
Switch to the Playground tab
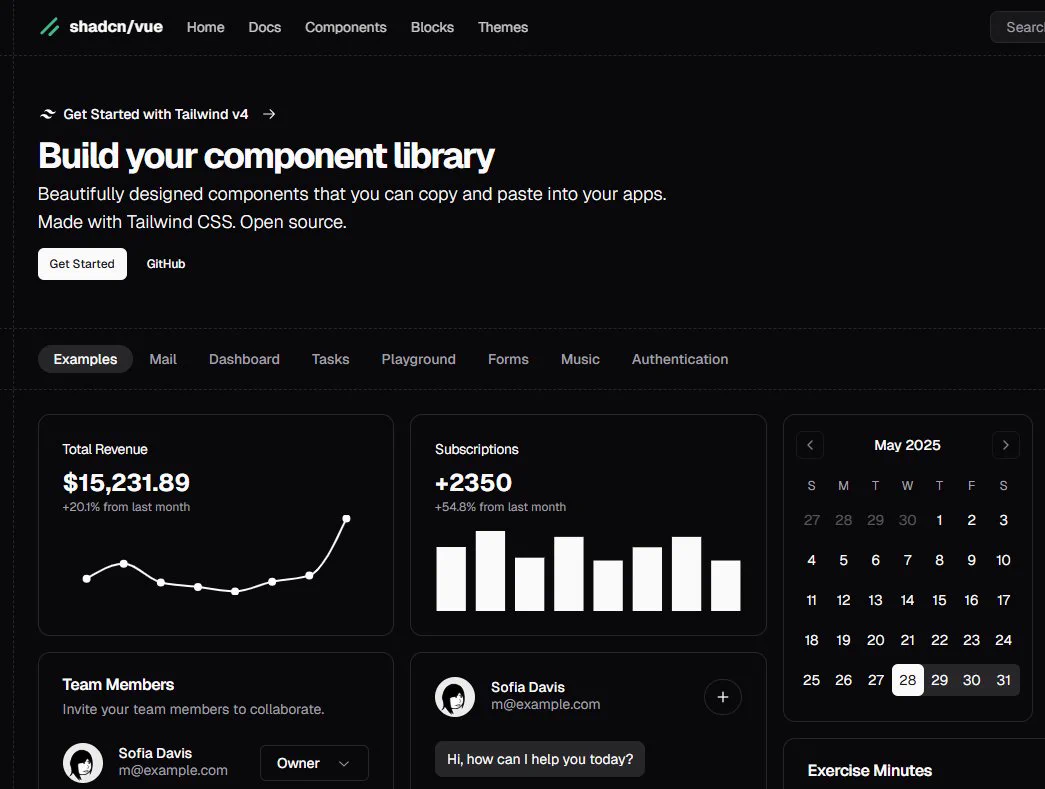[x=419, y=359]
